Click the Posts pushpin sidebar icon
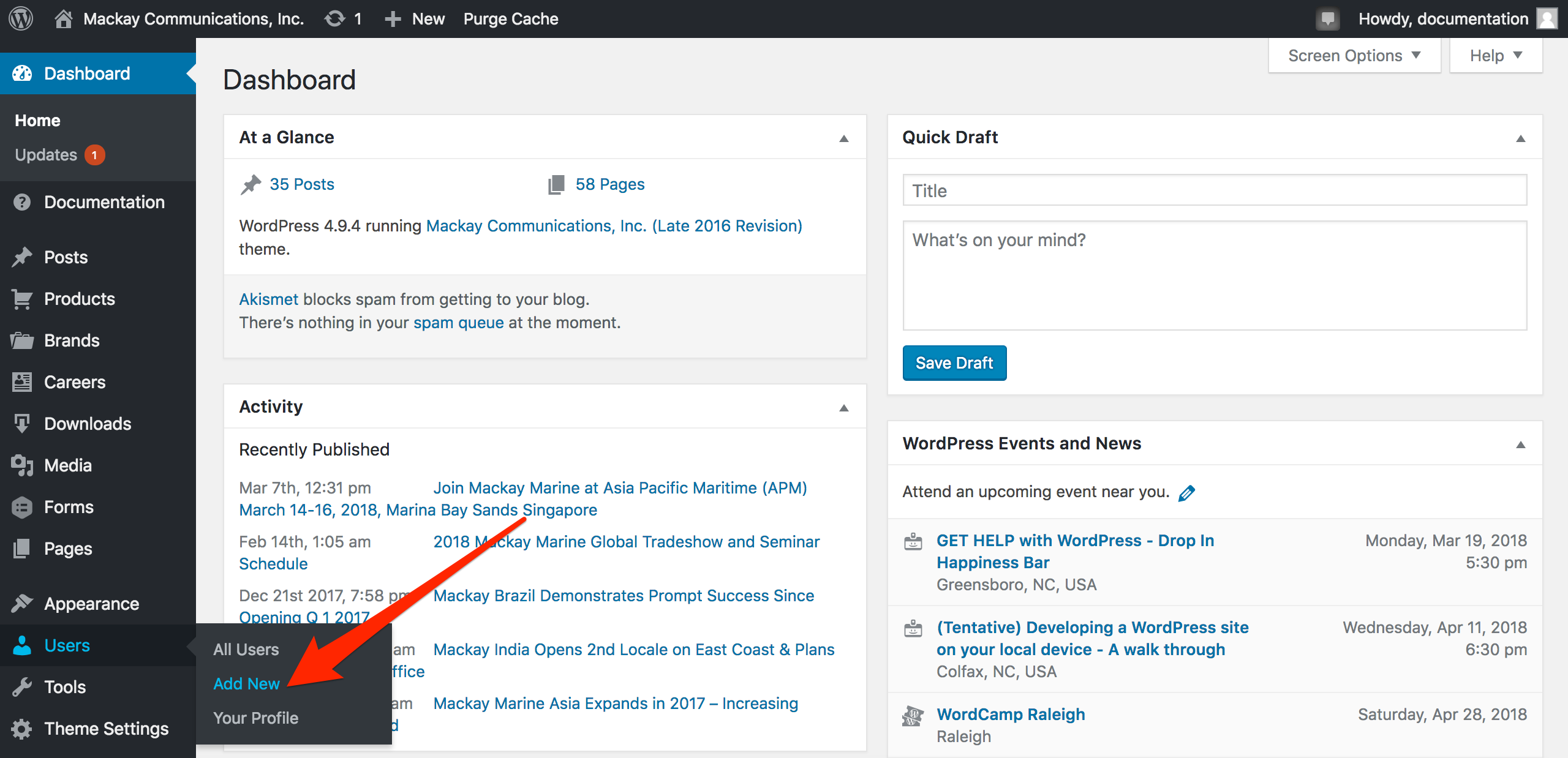 (x=22, y=257)
